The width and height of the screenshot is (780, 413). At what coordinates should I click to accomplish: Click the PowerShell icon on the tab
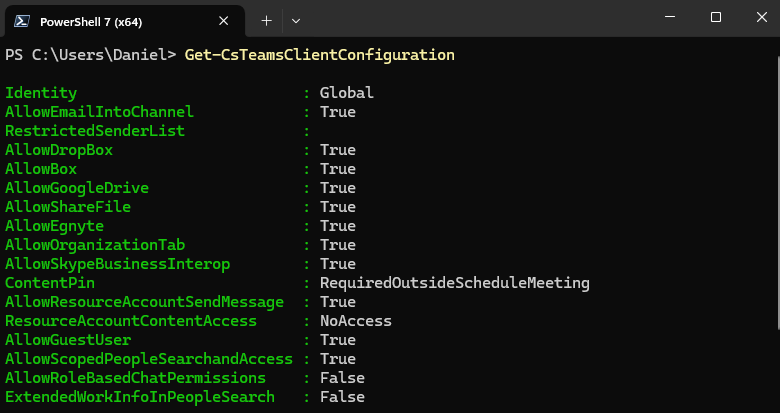click(x=21, y=21)
